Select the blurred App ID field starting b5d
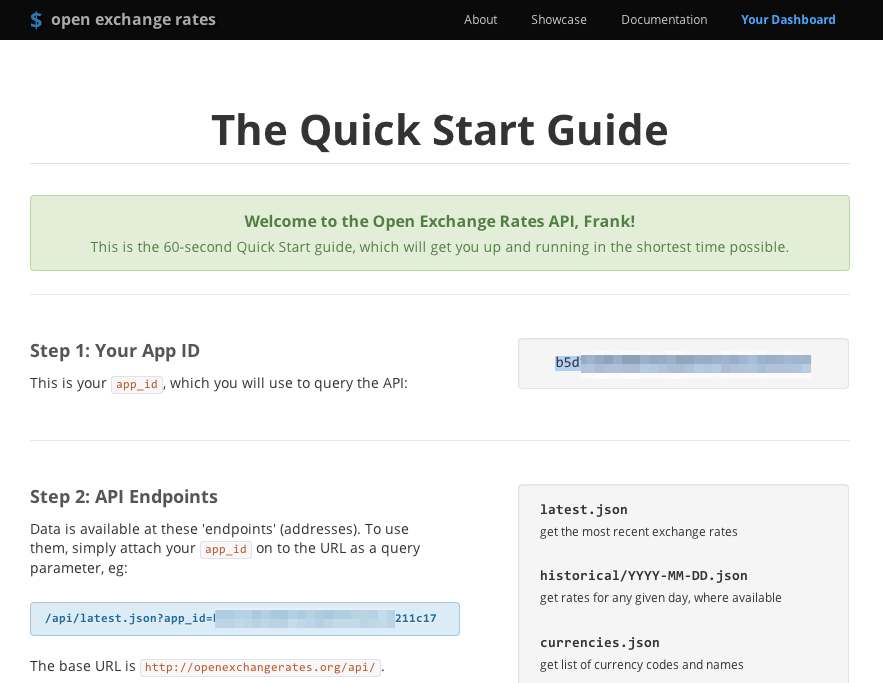This screenshot has width=883, height=683. pyautogui.click(x=683, y=363)
